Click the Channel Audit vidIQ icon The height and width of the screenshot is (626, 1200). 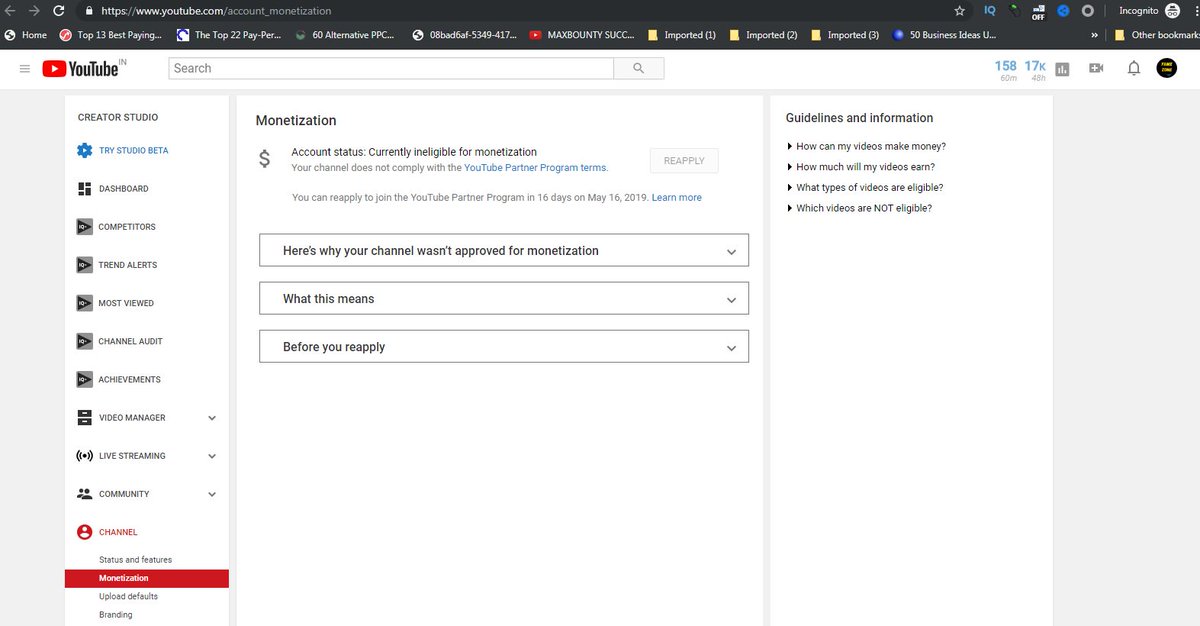pos(85,341)
